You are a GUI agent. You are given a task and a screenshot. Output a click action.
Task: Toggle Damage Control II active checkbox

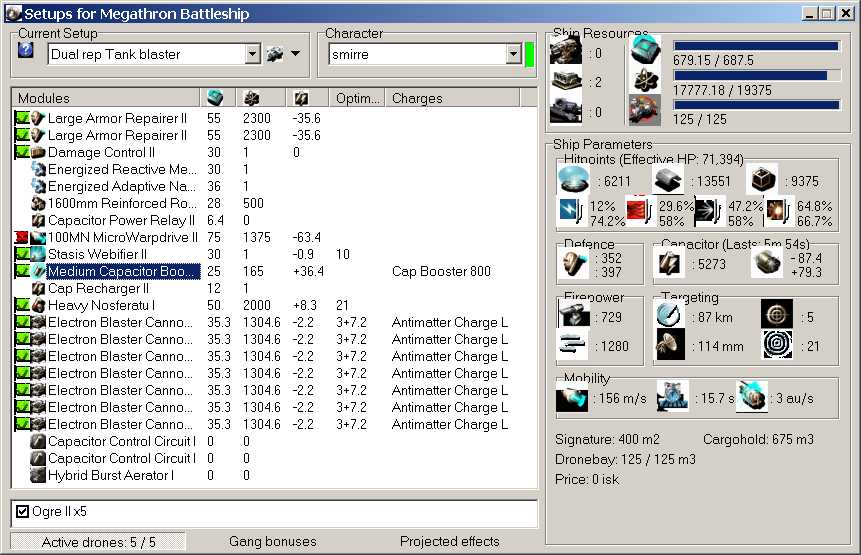(23, 152)
